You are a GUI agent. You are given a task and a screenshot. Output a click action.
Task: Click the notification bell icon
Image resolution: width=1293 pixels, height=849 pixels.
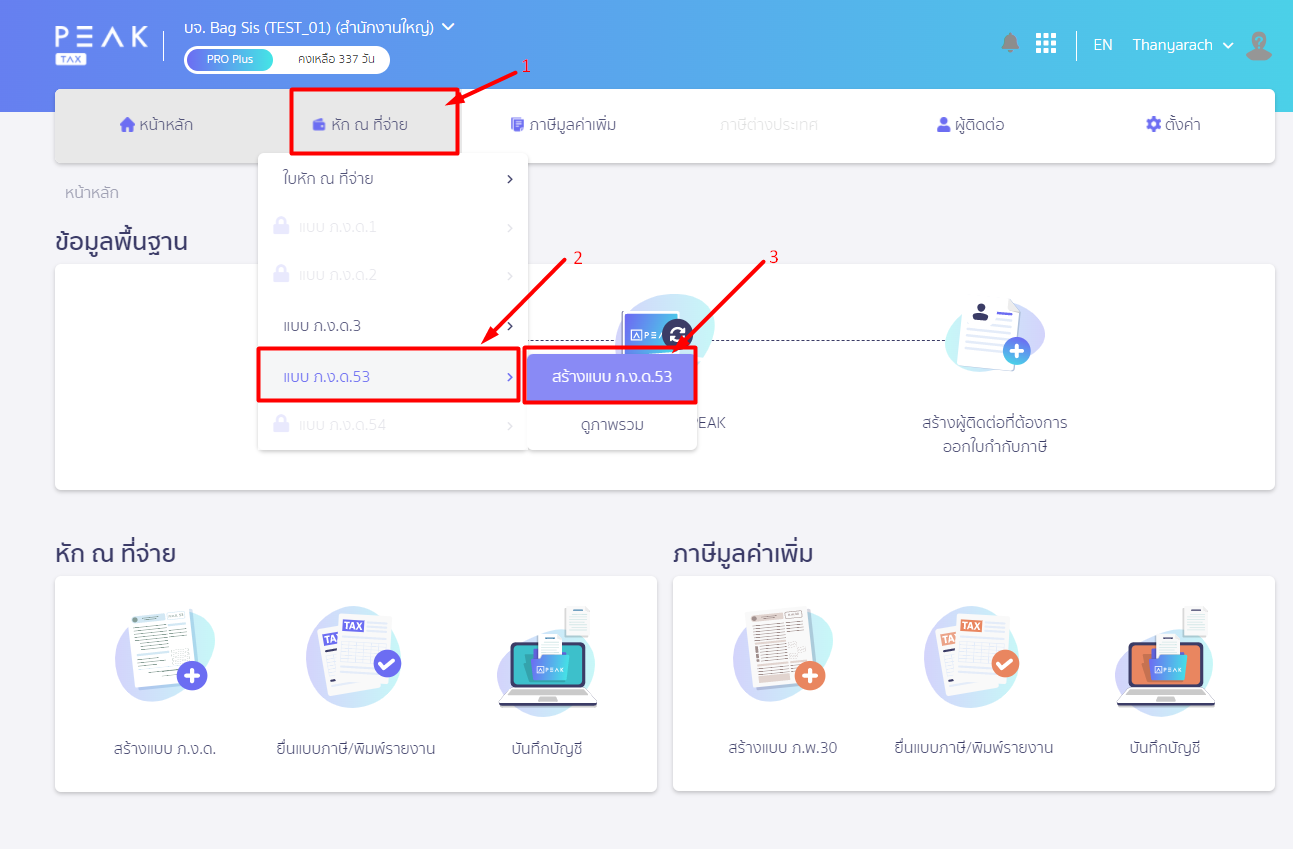[1010, 43]
